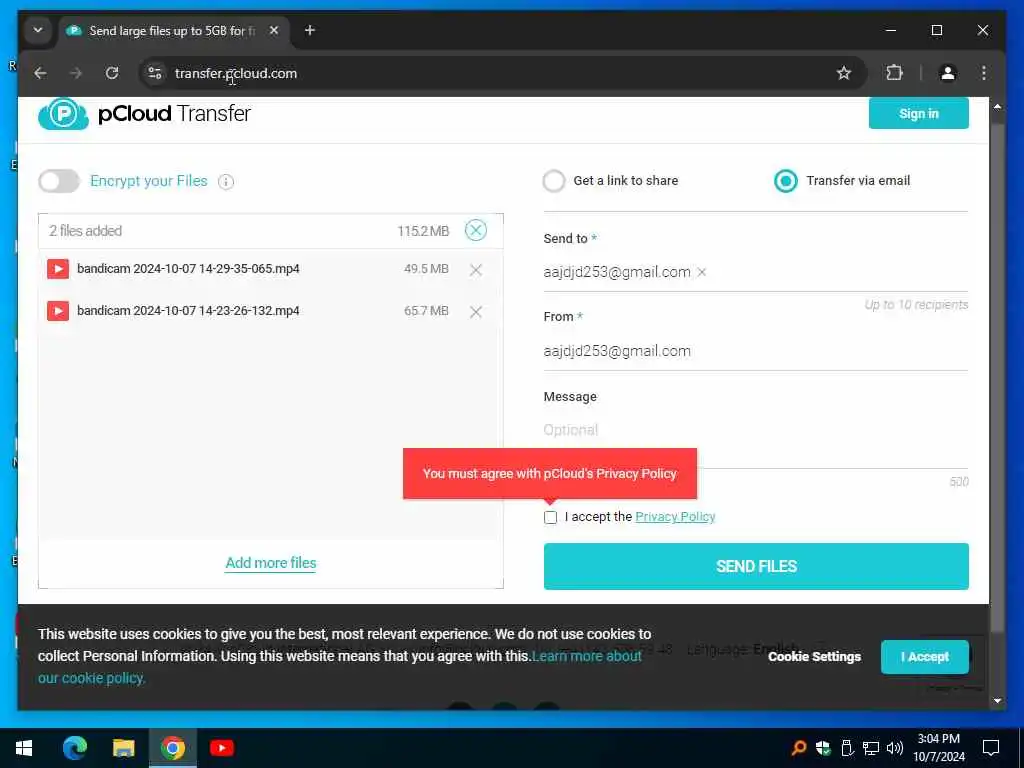The width and height of the screenshot is (1024, 768).
Task: Click the Encrypt your Files label
Action: (x=149, y=181)
